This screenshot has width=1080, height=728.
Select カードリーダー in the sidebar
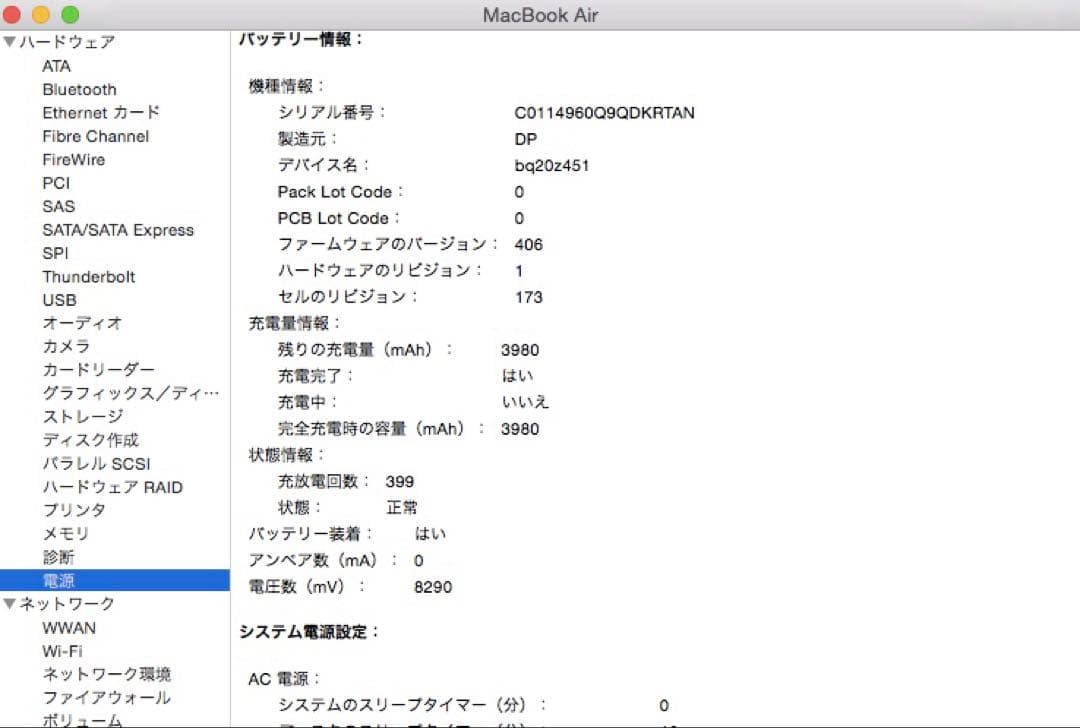98,370
